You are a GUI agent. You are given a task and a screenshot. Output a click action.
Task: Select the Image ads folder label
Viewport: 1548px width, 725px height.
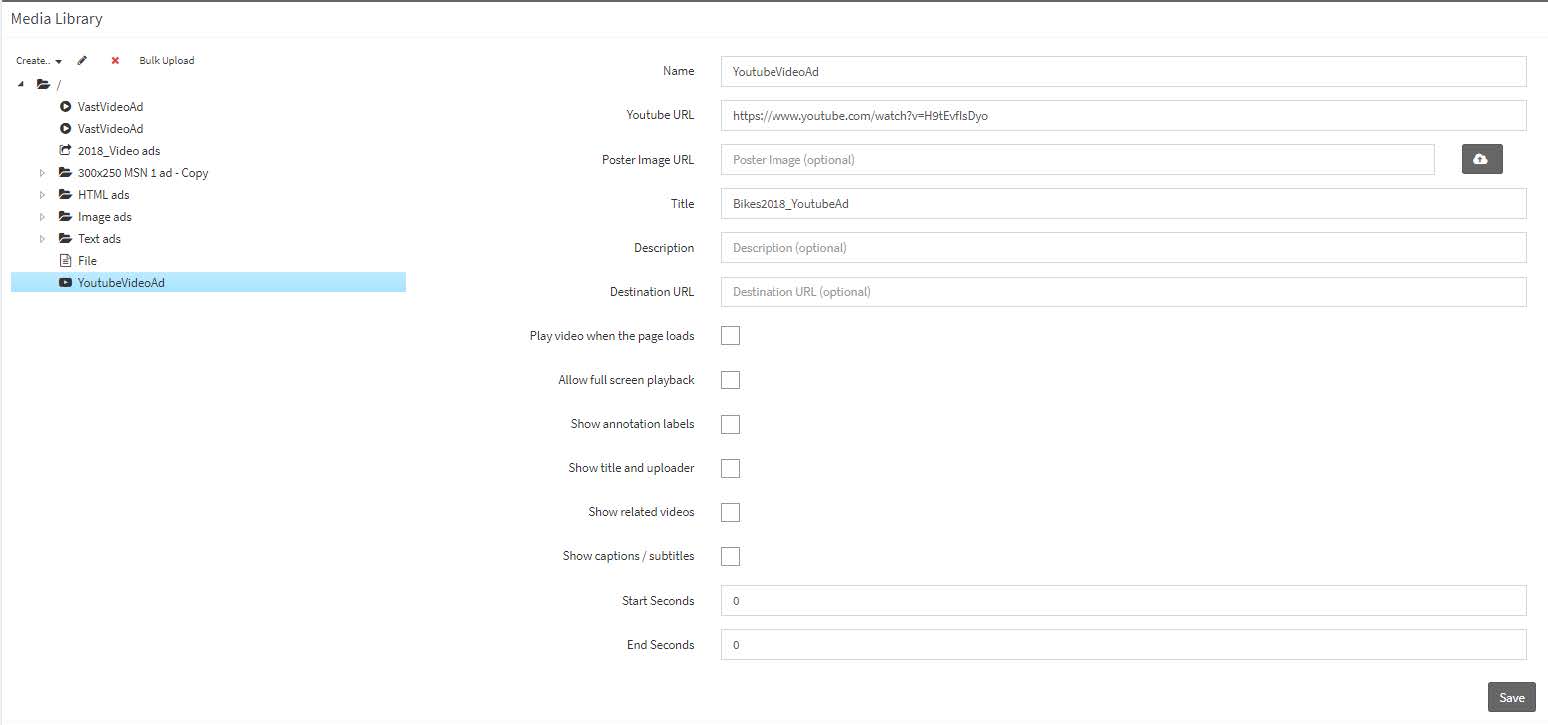pos(105,217)
